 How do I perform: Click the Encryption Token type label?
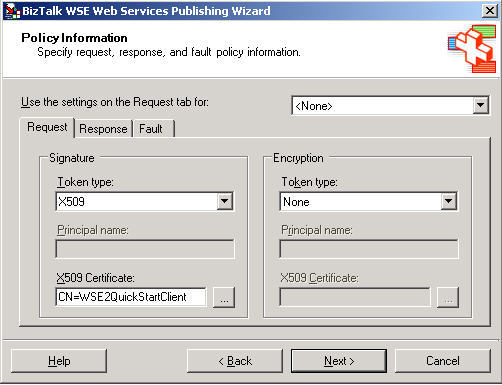pos(309,182)
